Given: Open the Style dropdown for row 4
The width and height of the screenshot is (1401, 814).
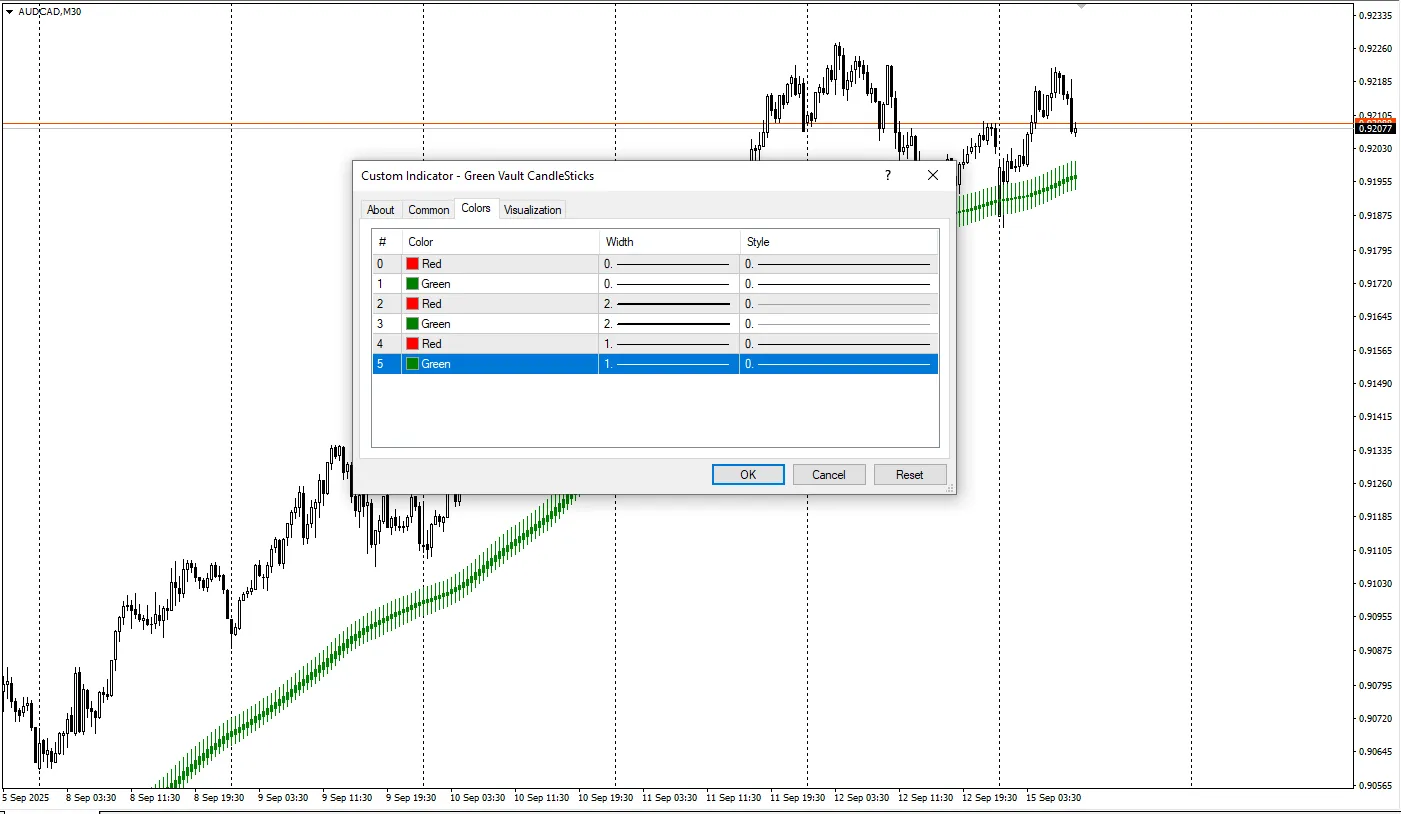Looking at the screenshot, I should click(x=838, y=344).
